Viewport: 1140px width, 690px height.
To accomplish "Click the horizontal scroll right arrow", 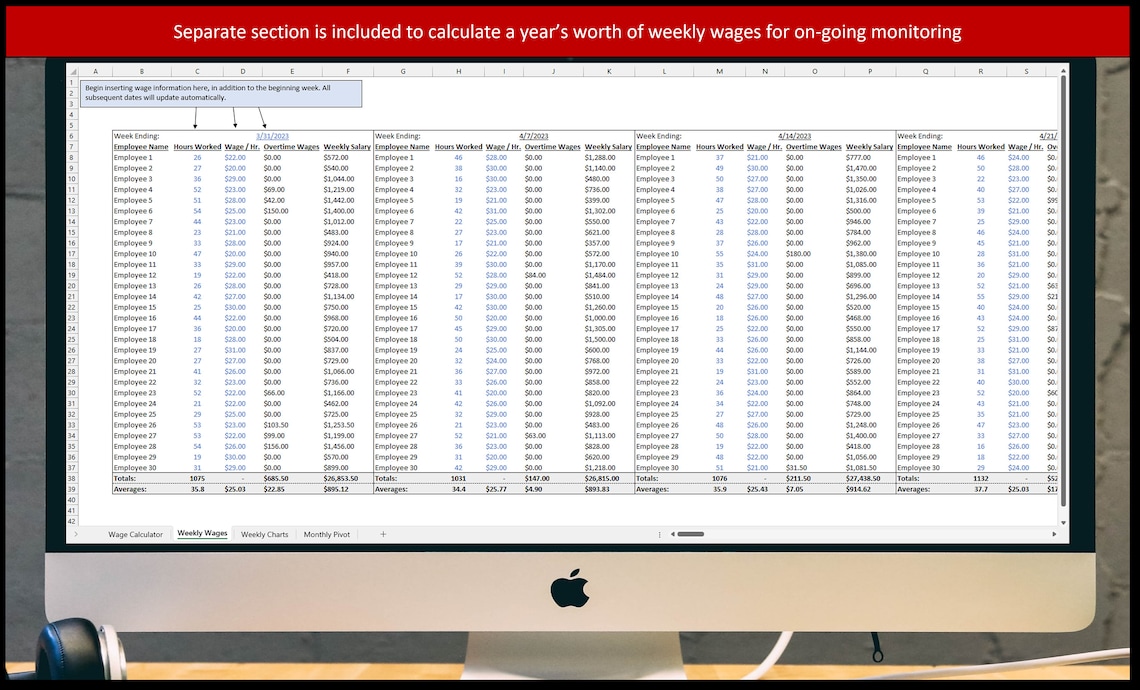I will (1055, 533).
